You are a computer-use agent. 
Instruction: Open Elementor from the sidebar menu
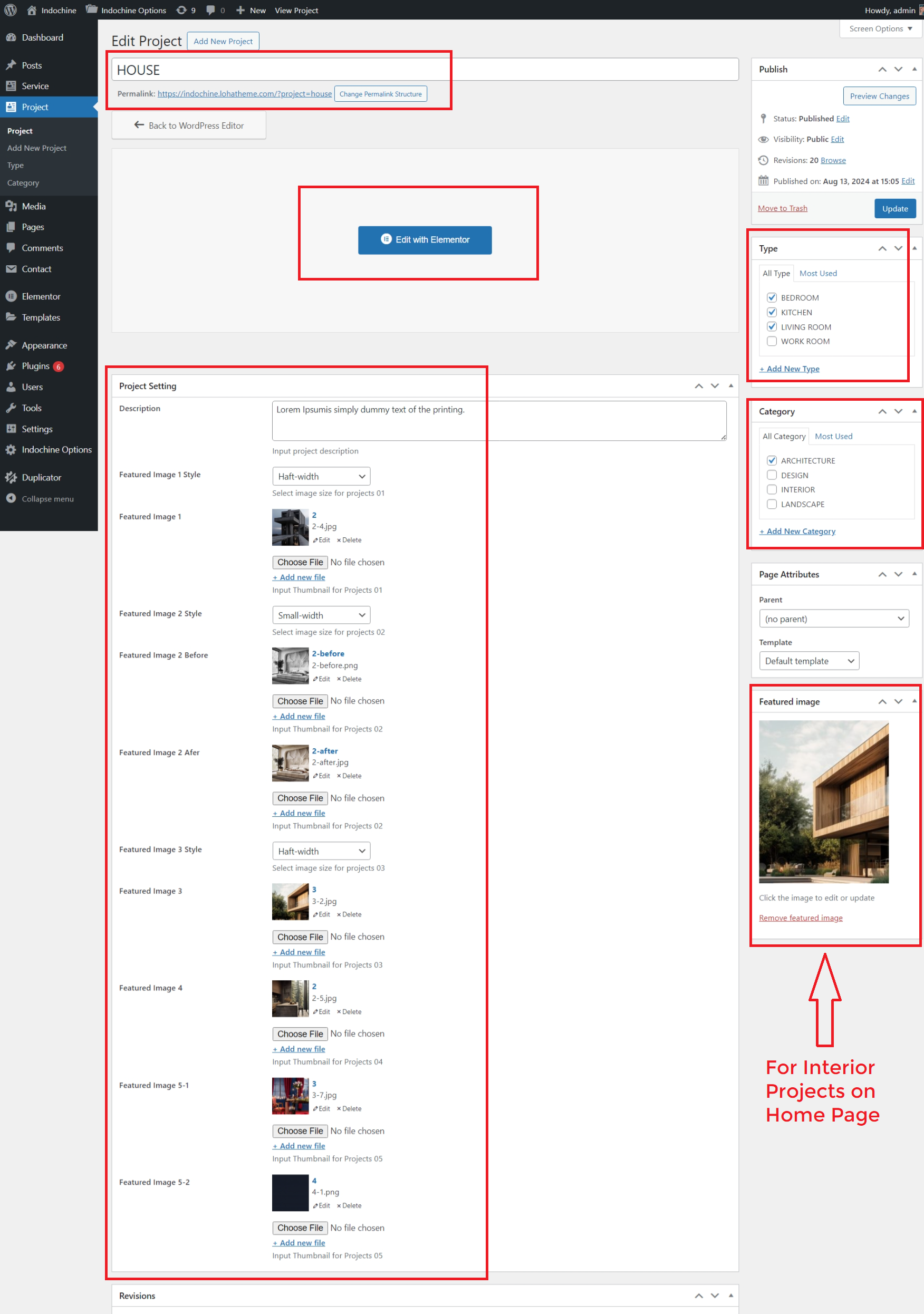41,296
